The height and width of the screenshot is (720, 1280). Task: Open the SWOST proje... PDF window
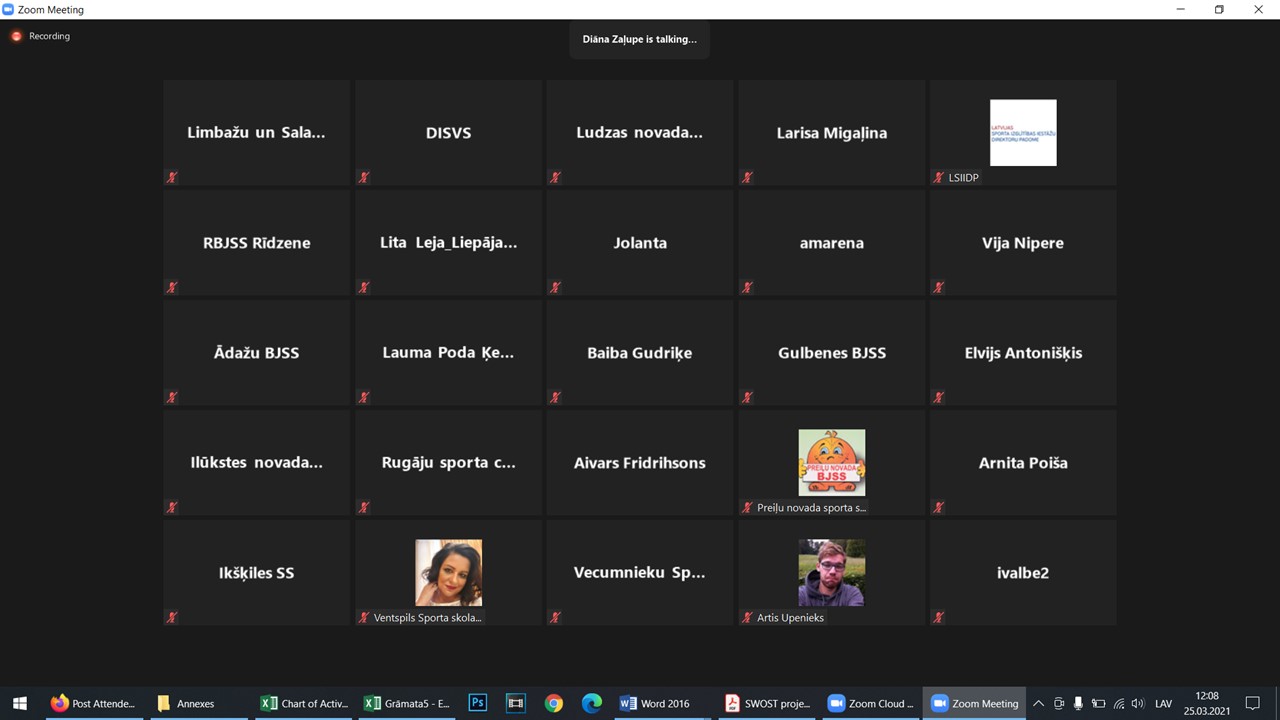coord(768,703)
